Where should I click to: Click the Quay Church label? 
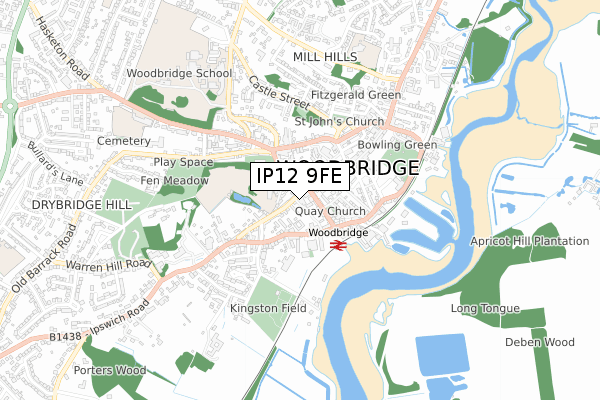click(330, 211)
